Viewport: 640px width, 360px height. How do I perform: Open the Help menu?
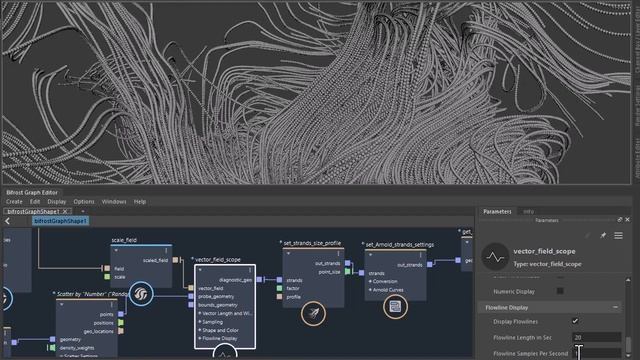tap(140, 202)
